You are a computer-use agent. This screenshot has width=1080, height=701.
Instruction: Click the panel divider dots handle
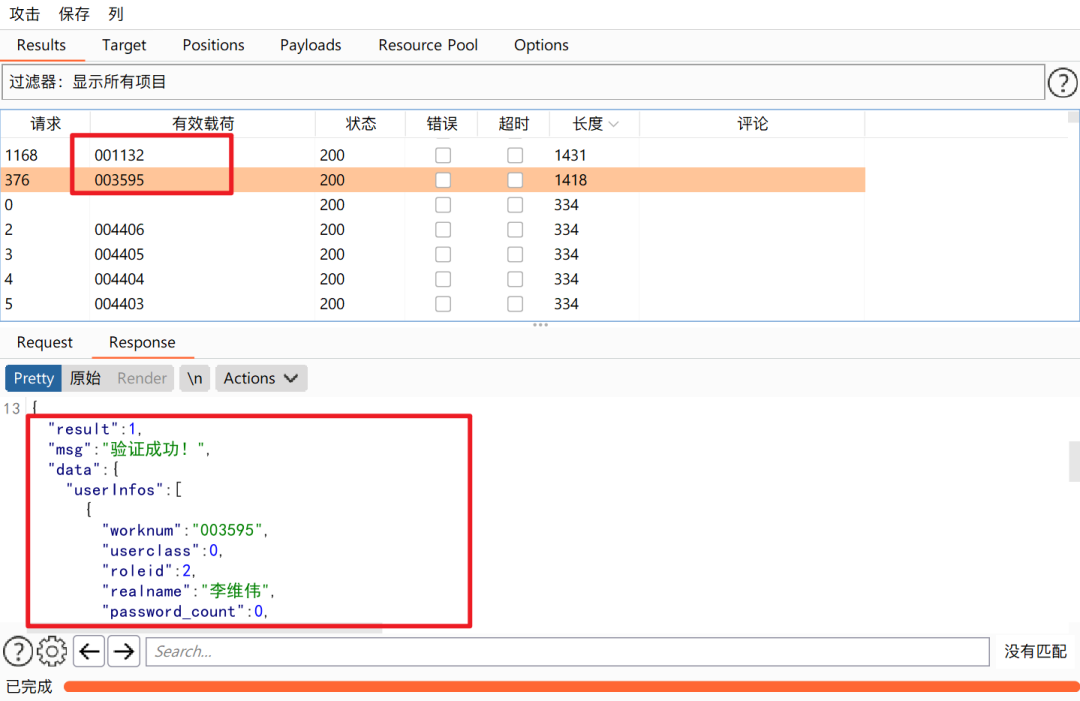pos(540,324)
